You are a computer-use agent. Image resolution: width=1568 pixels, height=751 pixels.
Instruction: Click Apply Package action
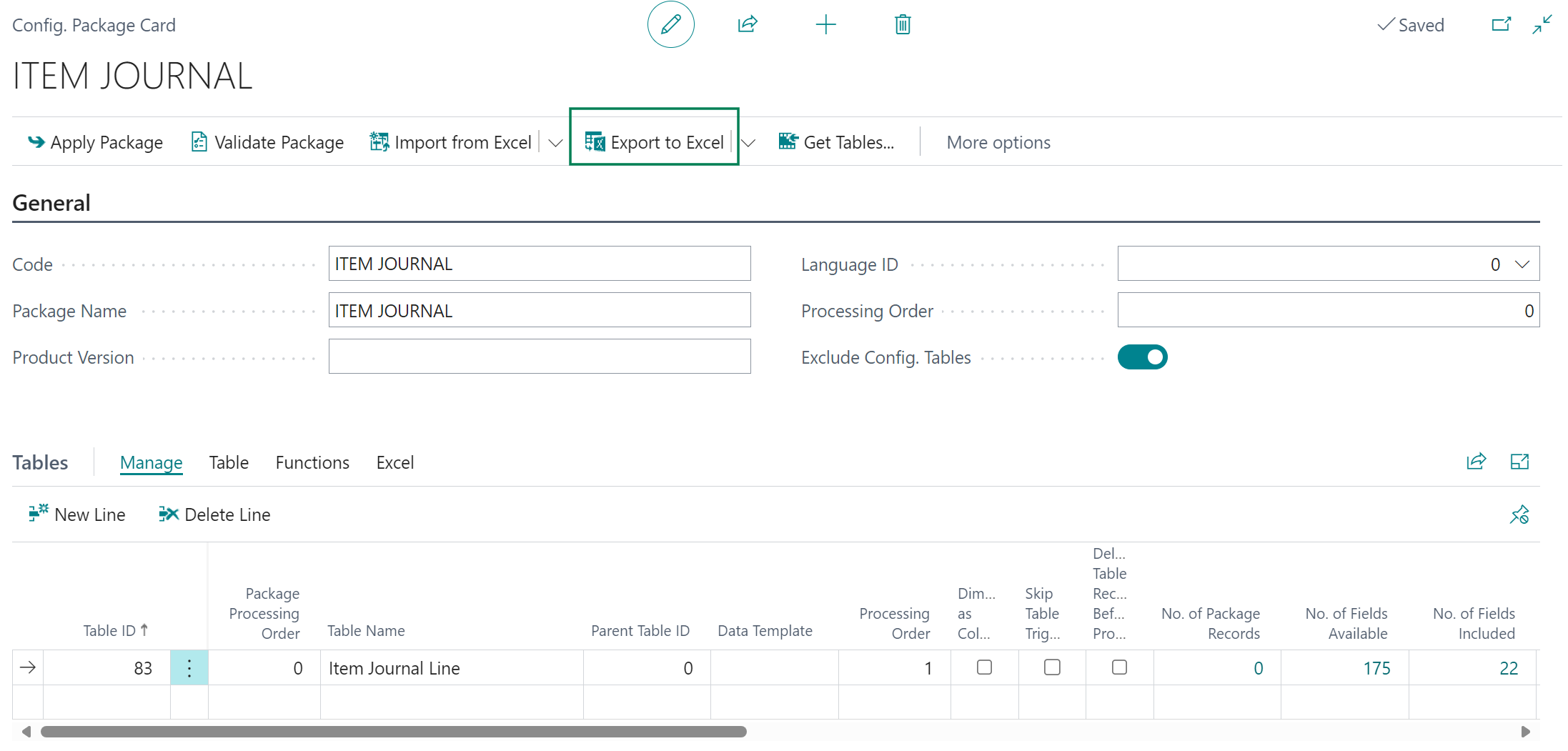(x=95, y=142)
